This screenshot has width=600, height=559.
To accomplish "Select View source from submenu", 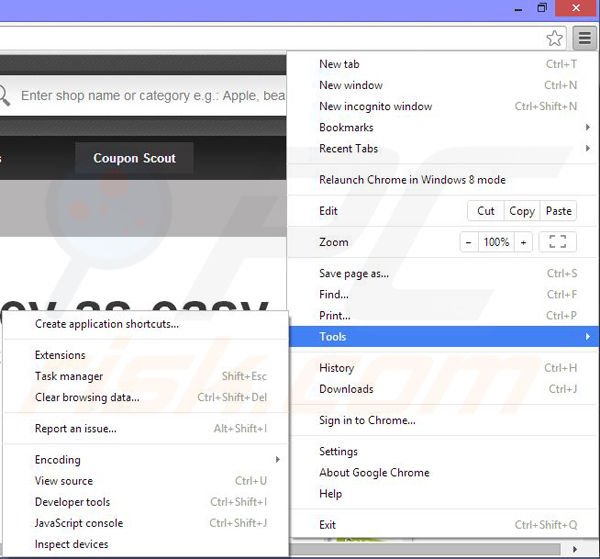I will point(145,481).
